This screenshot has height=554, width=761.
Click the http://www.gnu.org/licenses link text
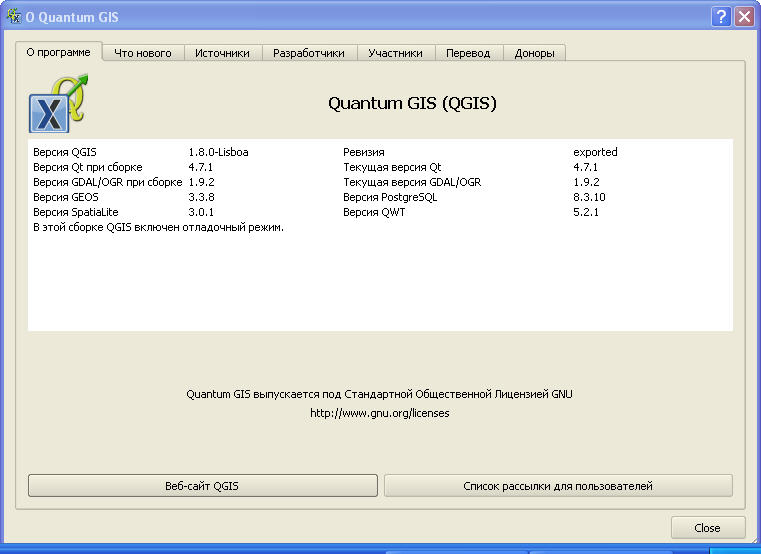(x=380, y=413)
